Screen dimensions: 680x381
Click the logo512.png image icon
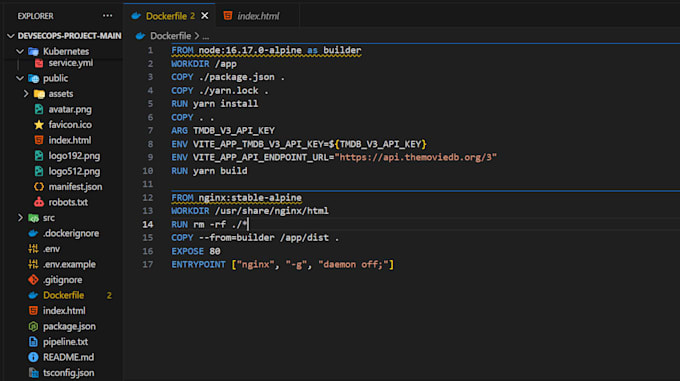39,172
